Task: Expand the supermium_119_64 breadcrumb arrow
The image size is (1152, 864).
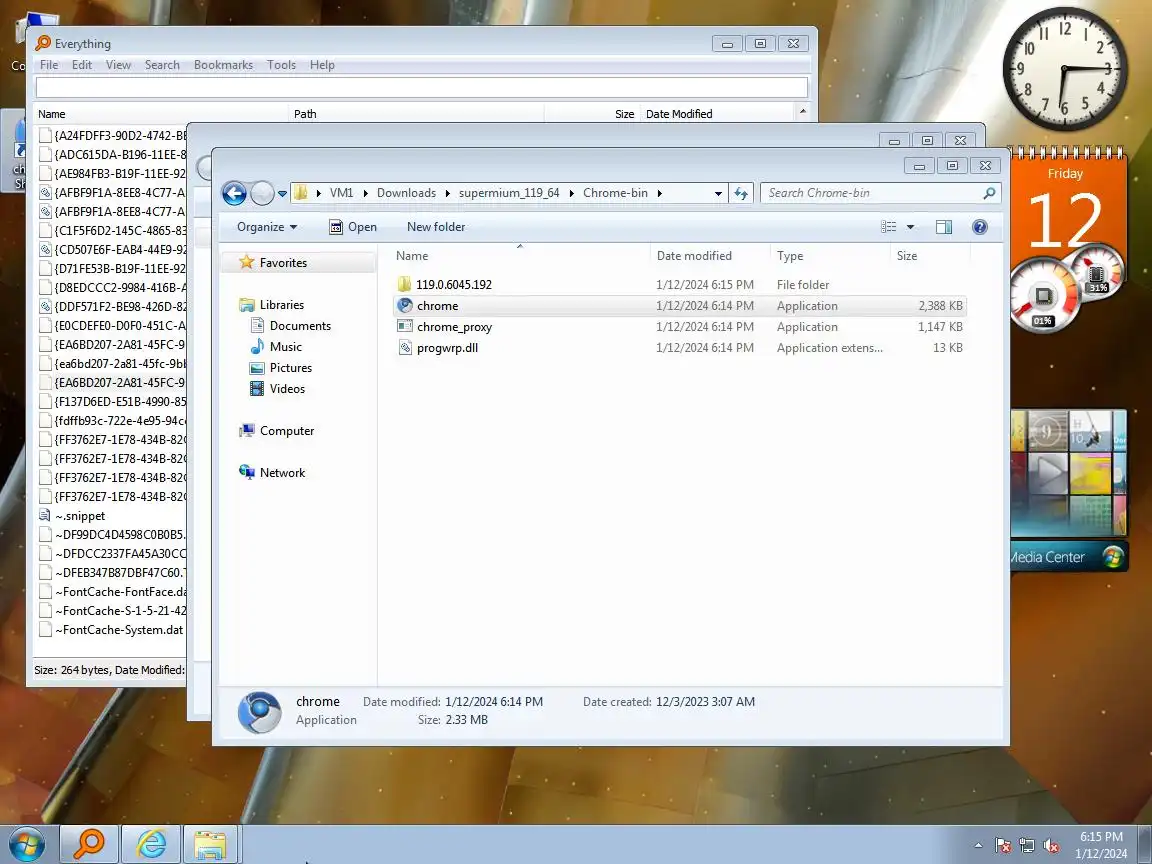Action: point(571,193)
